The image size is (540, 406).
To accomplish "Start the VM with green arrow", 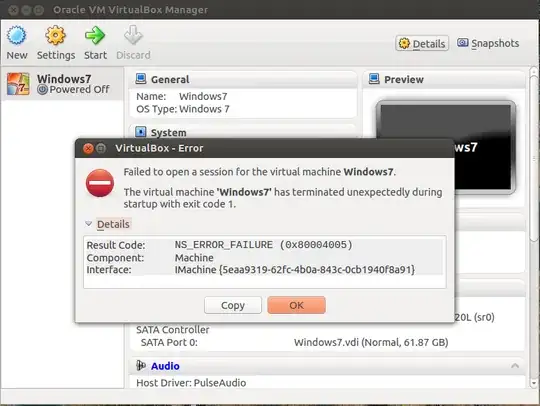I will coord(95,35).
